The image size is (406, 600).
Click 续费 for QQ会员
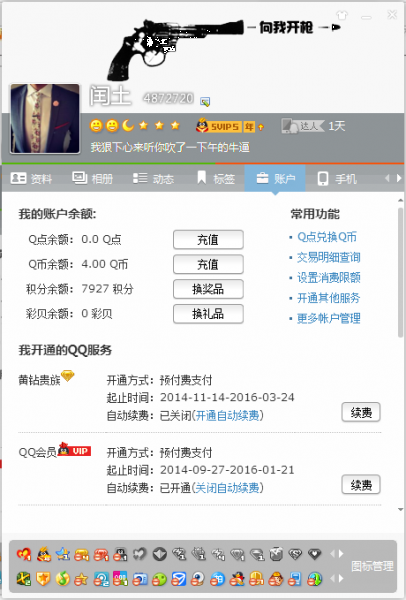click(361, 485)
